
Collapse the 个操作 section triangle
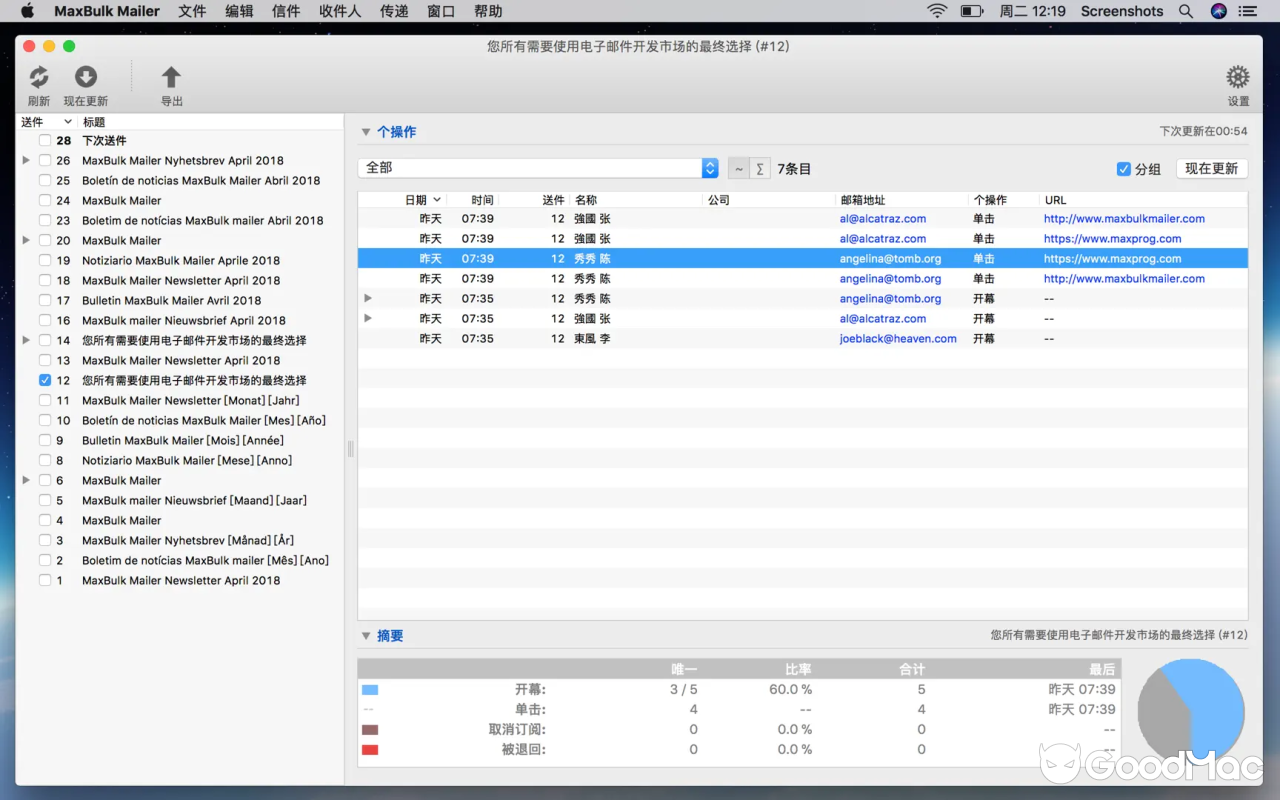click(x=366, y=131)
